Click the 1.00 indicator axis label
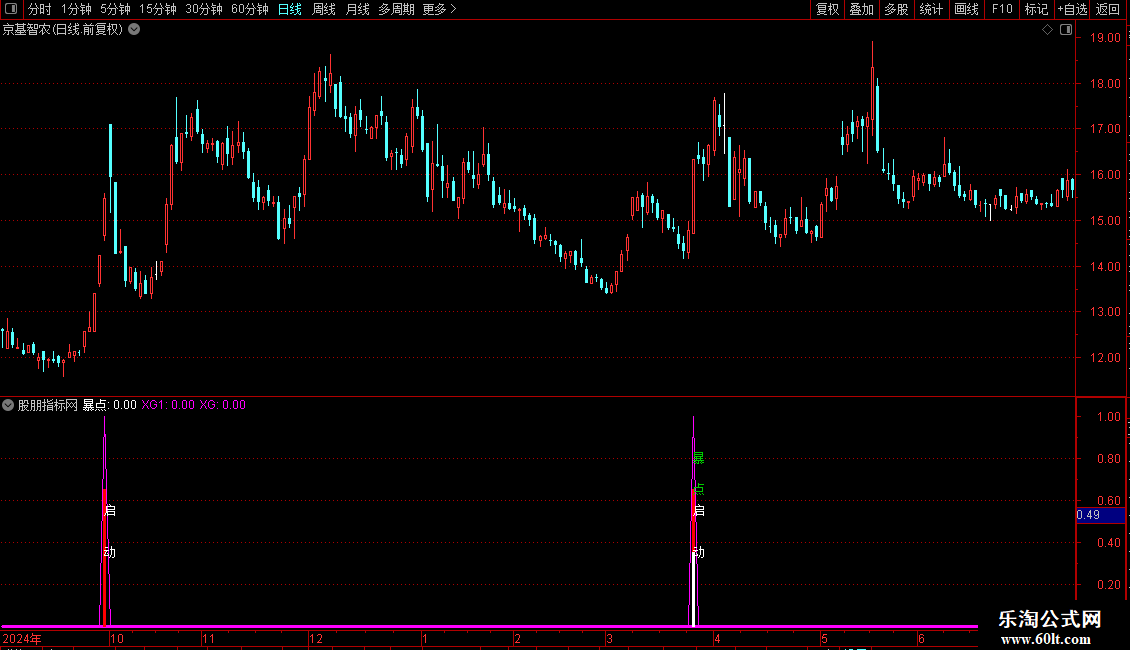The image size is (1130, 650). coord(1108,417)
